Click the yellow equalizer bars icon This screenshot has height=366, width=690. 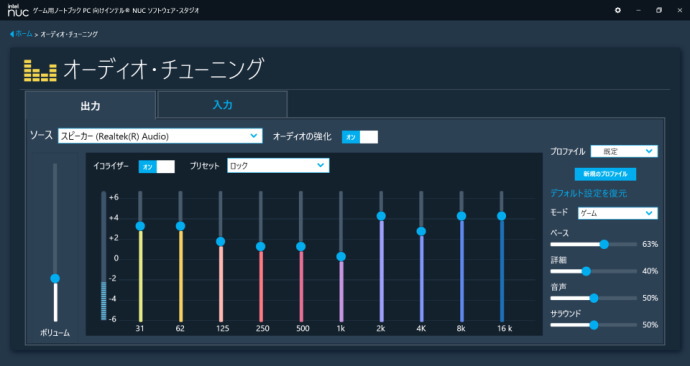tap(40, 71)
